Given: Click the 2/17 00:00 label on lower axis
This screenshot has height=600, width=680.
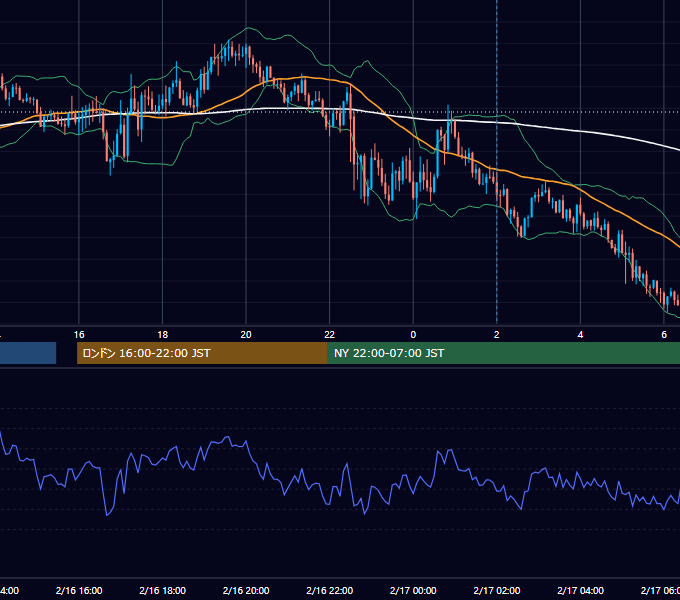Looking at the screenshot, I should [413, 590].
